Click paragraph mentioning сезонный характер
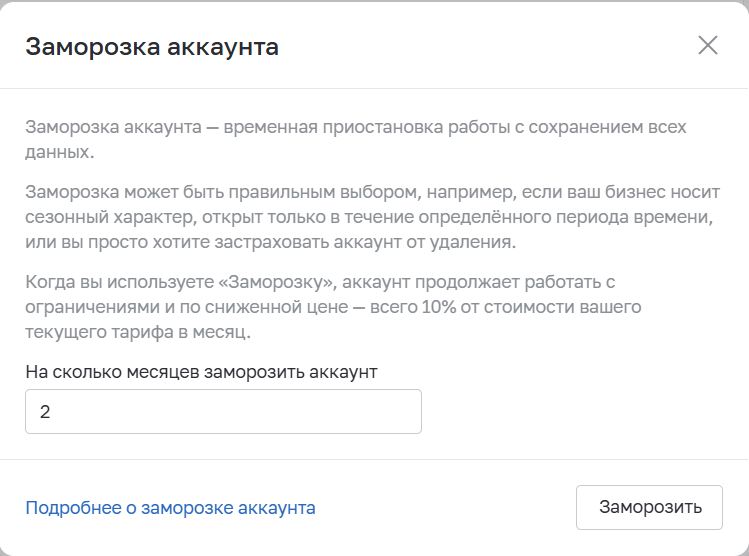The width and height of the screenshot is (749, 556). pos(373,216)
